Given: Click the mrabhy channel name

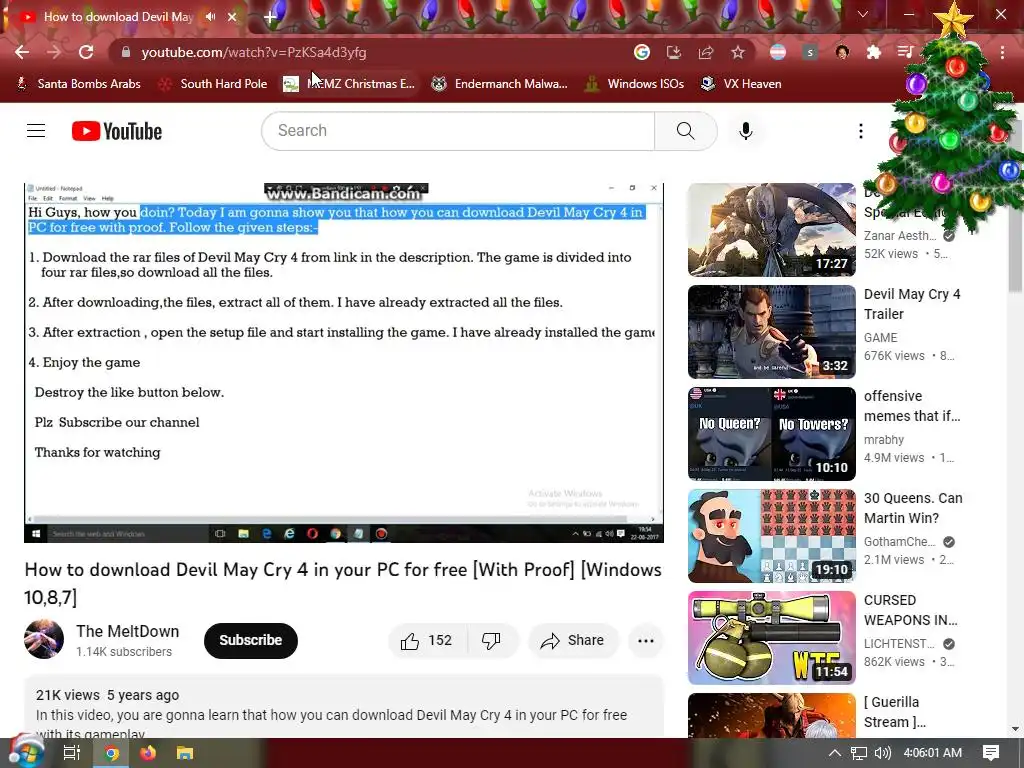Looking at the screenshot, I should tap(884, 440).
